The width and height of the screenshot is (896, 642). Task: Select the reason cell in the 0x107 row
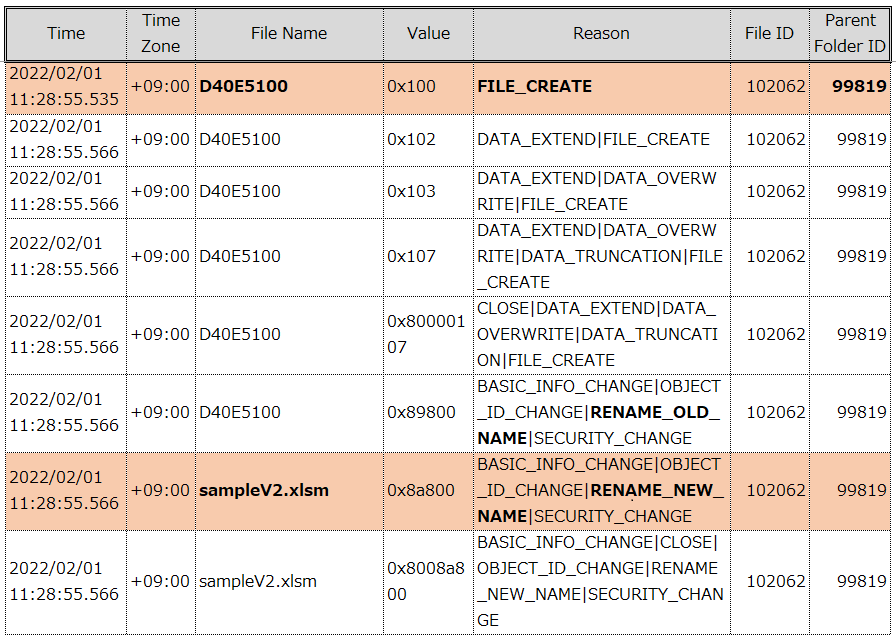point(600,256)
